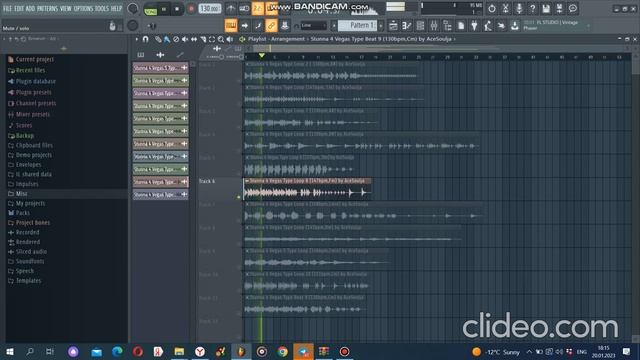This screenshot has height=360, width=640.
Task: Toggle auto-scroll arrow button
Action: [x=244, y=26]
